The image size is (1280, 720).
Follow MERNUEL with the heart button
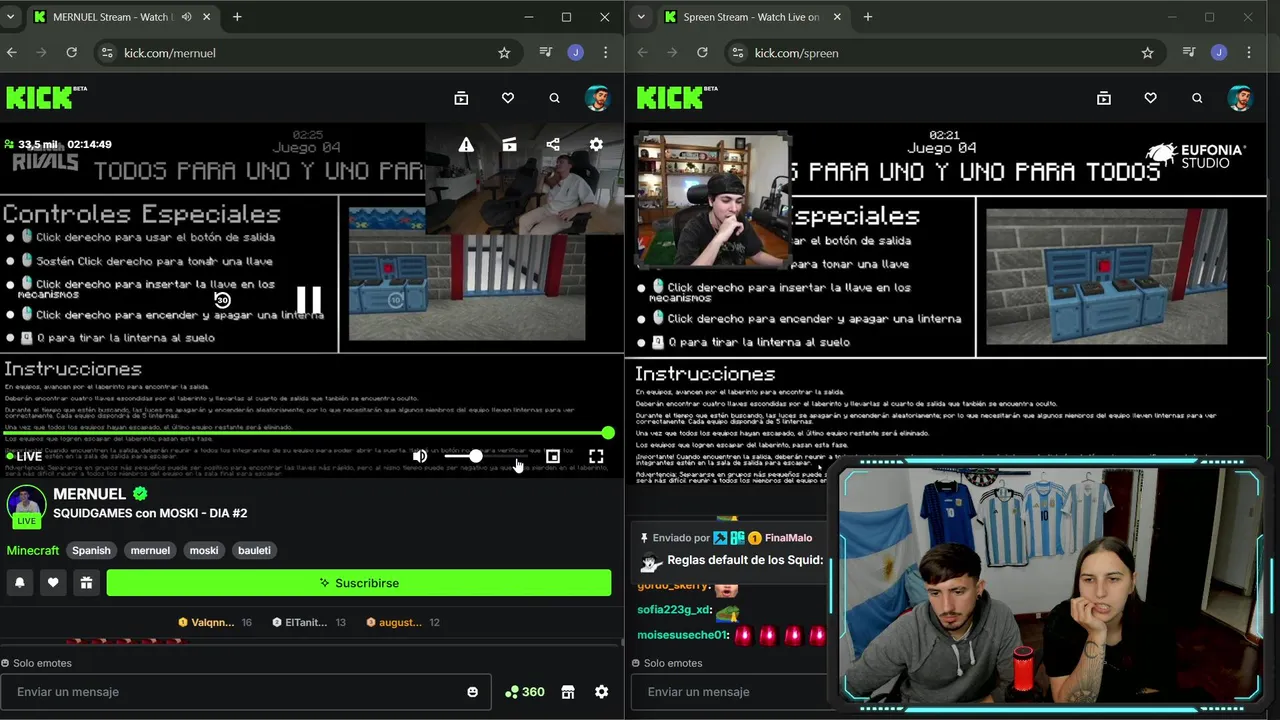click(53, 583)
